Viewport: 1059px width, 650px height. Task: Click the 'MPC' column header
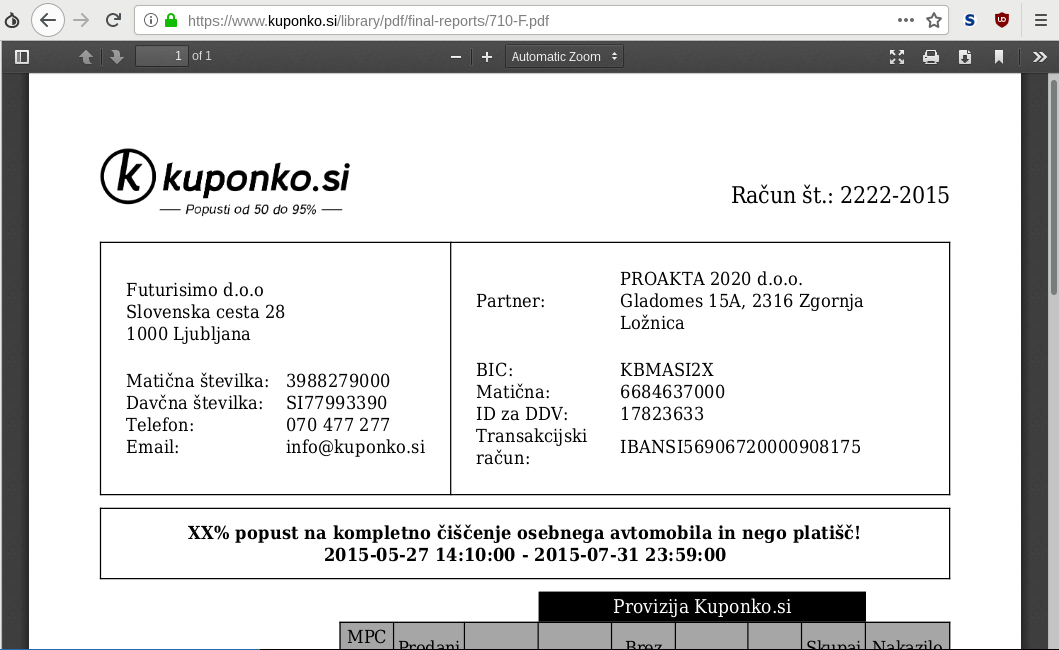pos(366,636)
